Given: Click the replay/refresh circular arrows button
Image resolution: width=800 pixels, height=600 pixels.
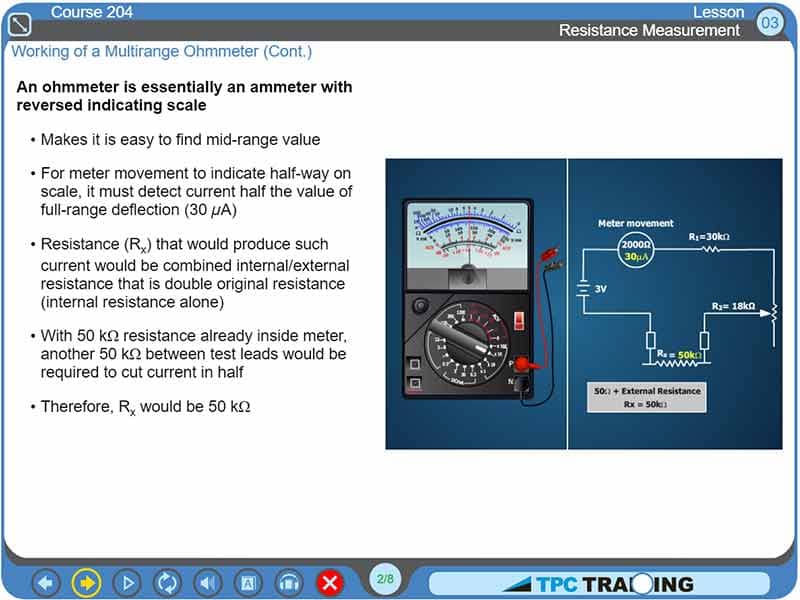Looking at the screenshot, I should click(x=167, y=583).
